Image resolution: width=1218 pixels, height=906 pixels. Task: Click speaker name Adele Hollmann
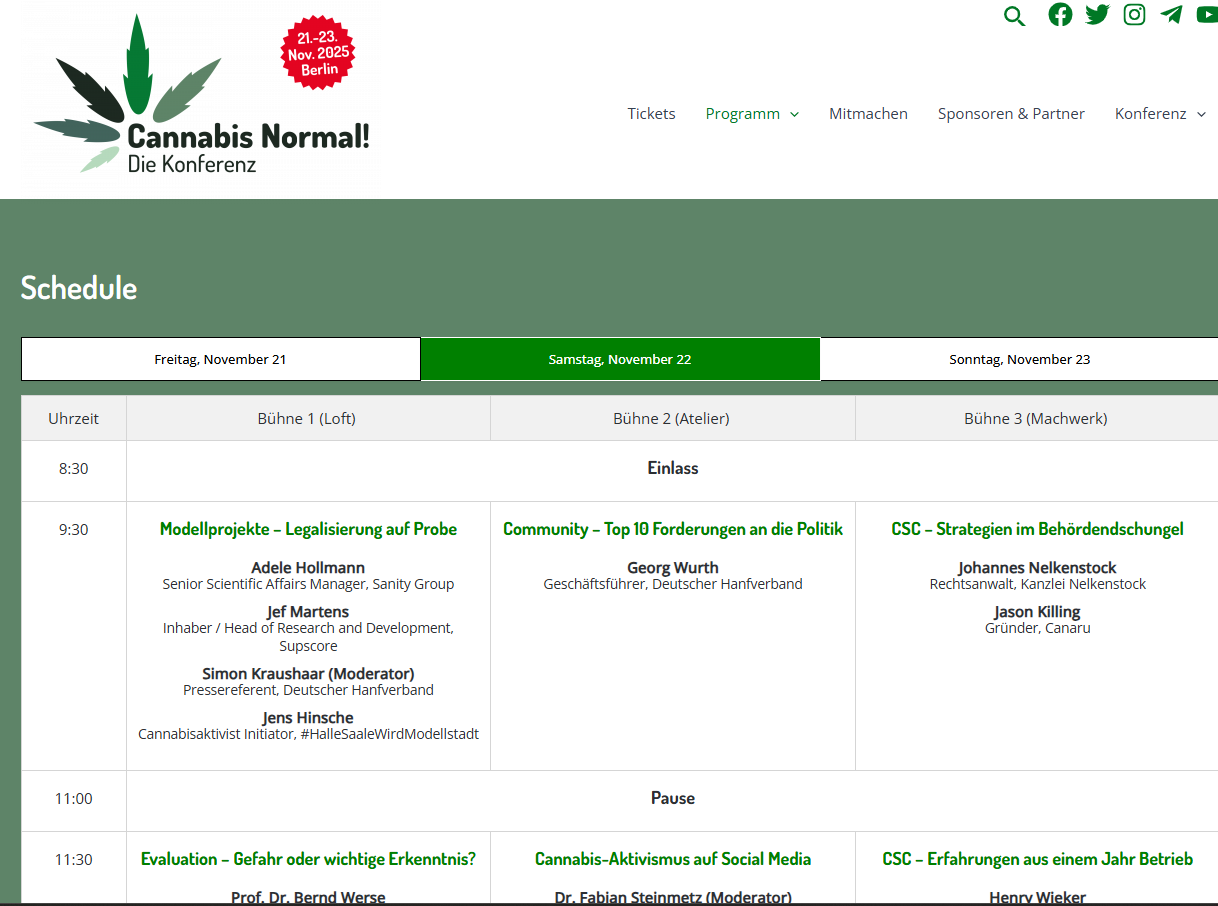point(308,568)
